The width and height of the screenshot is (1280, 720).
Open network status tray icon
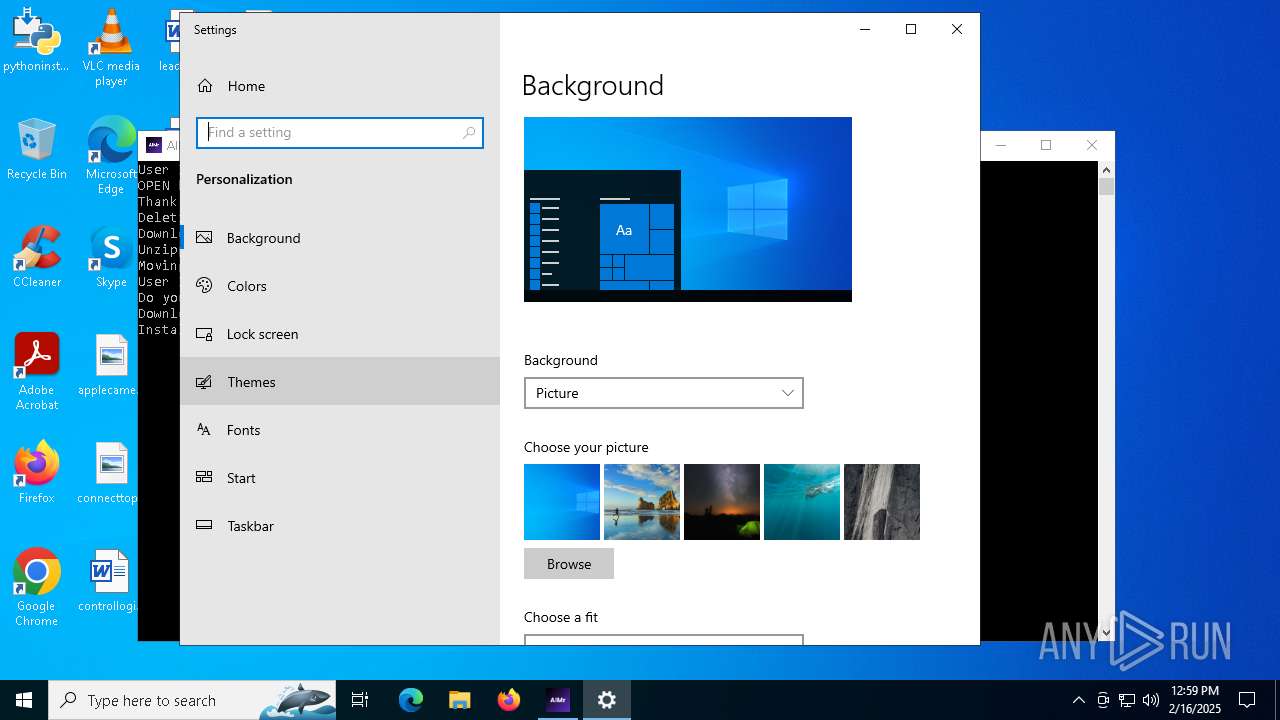[x=1127, y=700]
